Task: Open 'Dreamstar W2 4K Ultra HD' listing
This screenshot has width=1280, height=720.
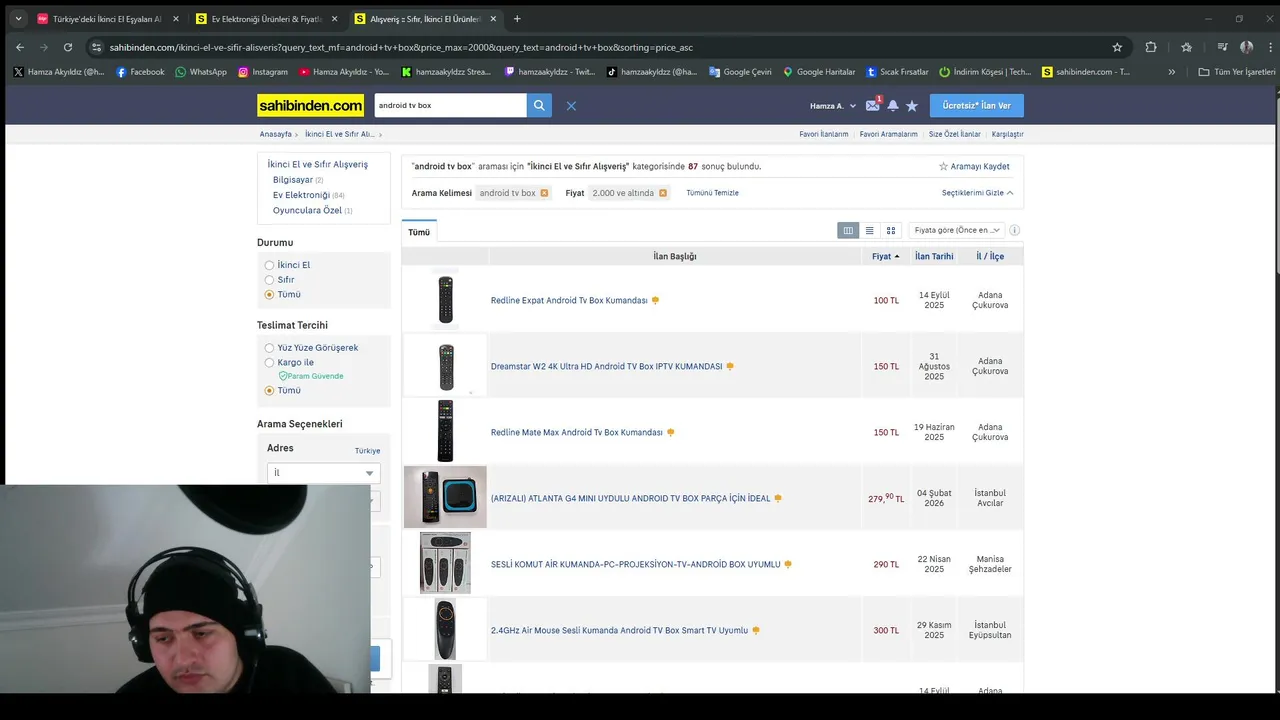Action: [606, 367]
